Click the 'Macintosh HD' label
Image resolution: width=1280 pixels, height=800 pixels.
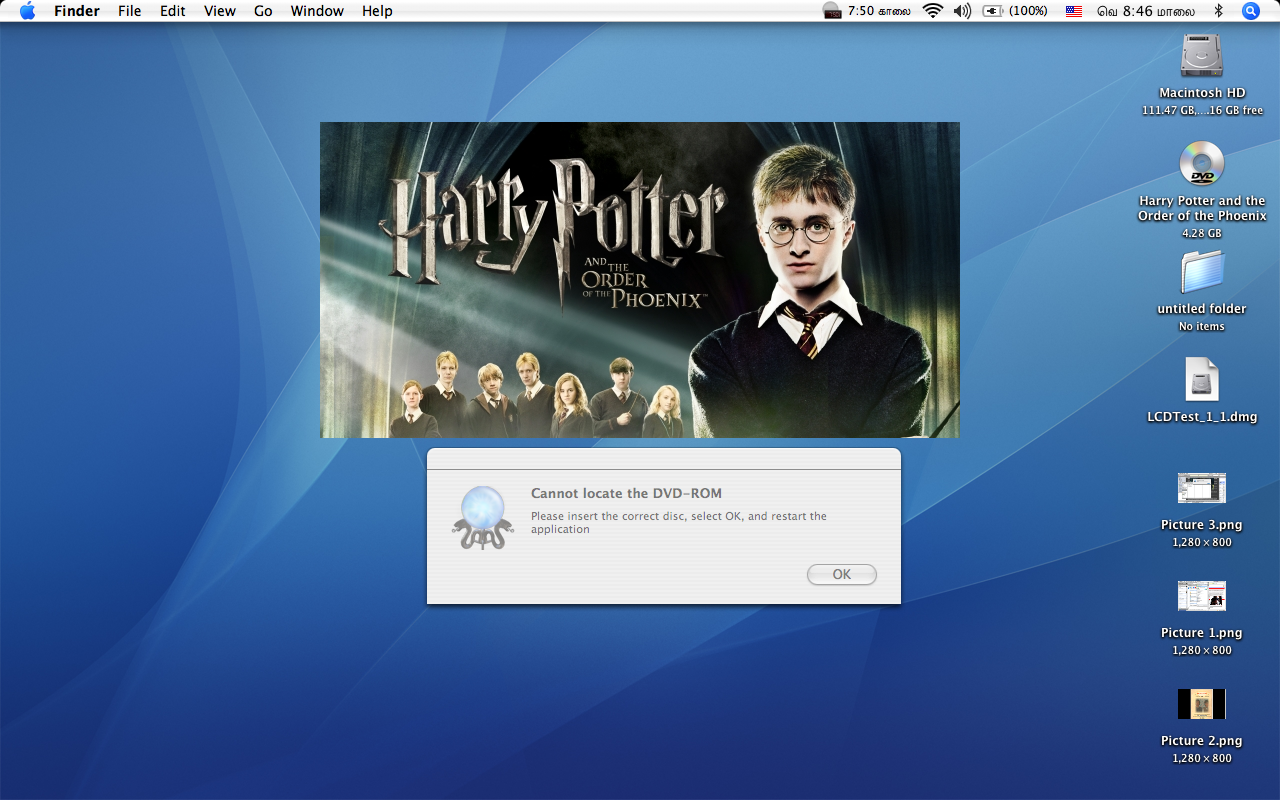[1202, 93]
